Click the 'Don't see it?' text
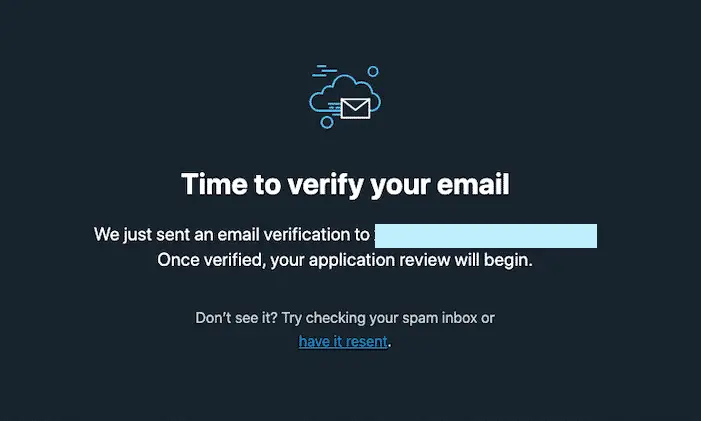Screen dimensions: 701x421 tap(236, 318)
